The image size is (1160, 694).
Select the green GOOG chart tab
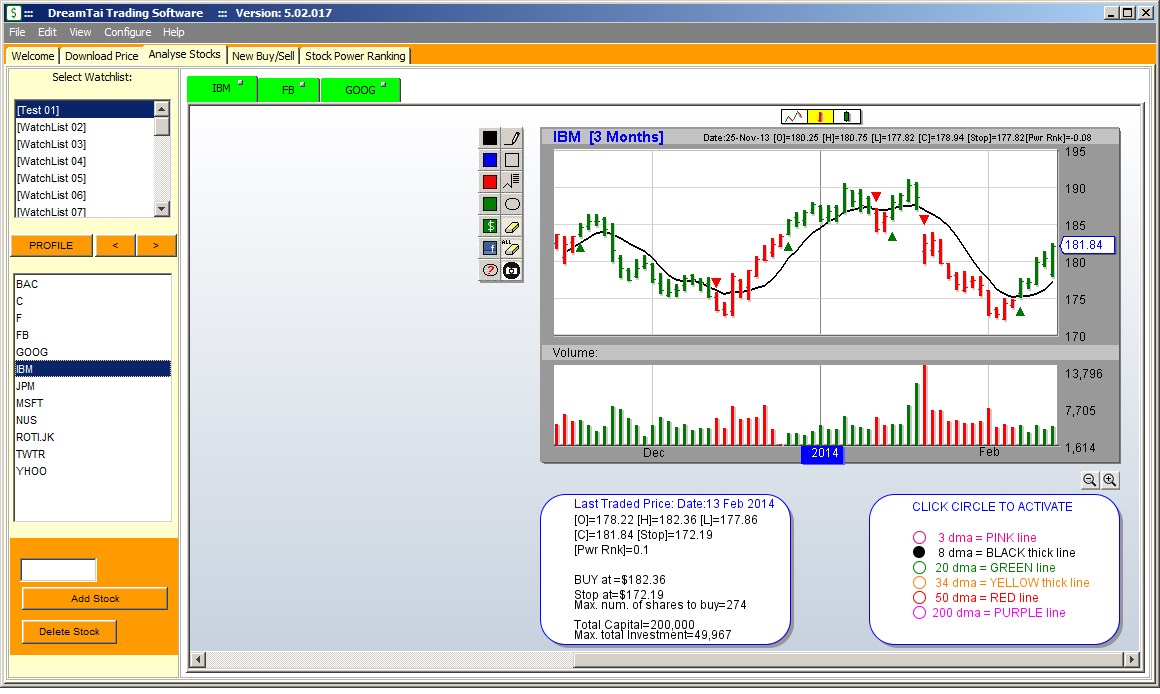coord(360,90)
